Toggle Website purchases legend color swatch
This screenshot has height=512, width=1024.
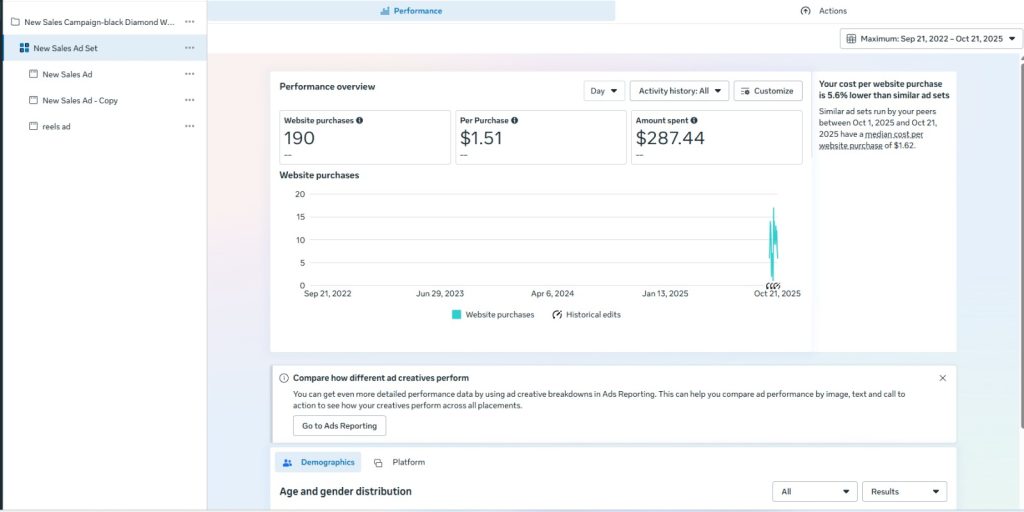pos(457,314)
